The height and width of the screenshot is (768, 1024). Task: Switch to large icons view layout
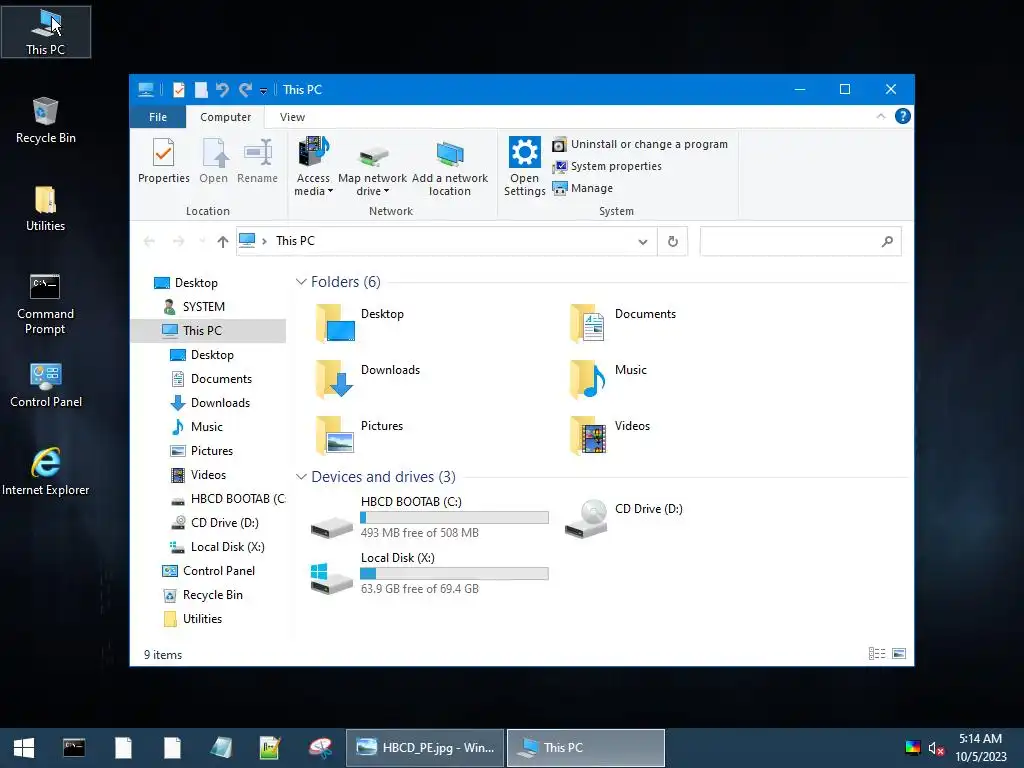(899, 654)
